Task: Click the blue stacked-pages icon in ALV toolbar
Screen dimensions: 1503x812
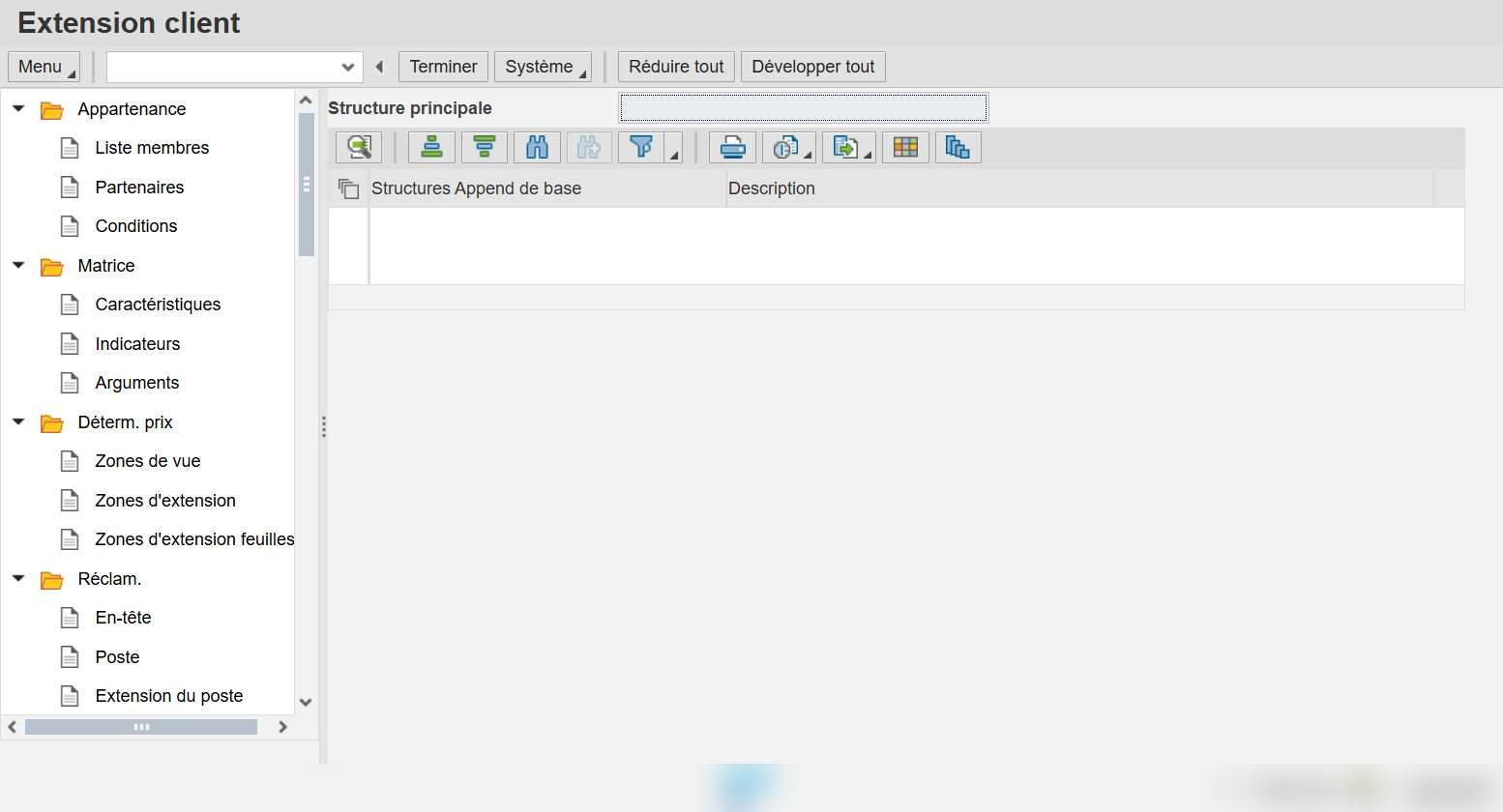Action: click(958, 147)
